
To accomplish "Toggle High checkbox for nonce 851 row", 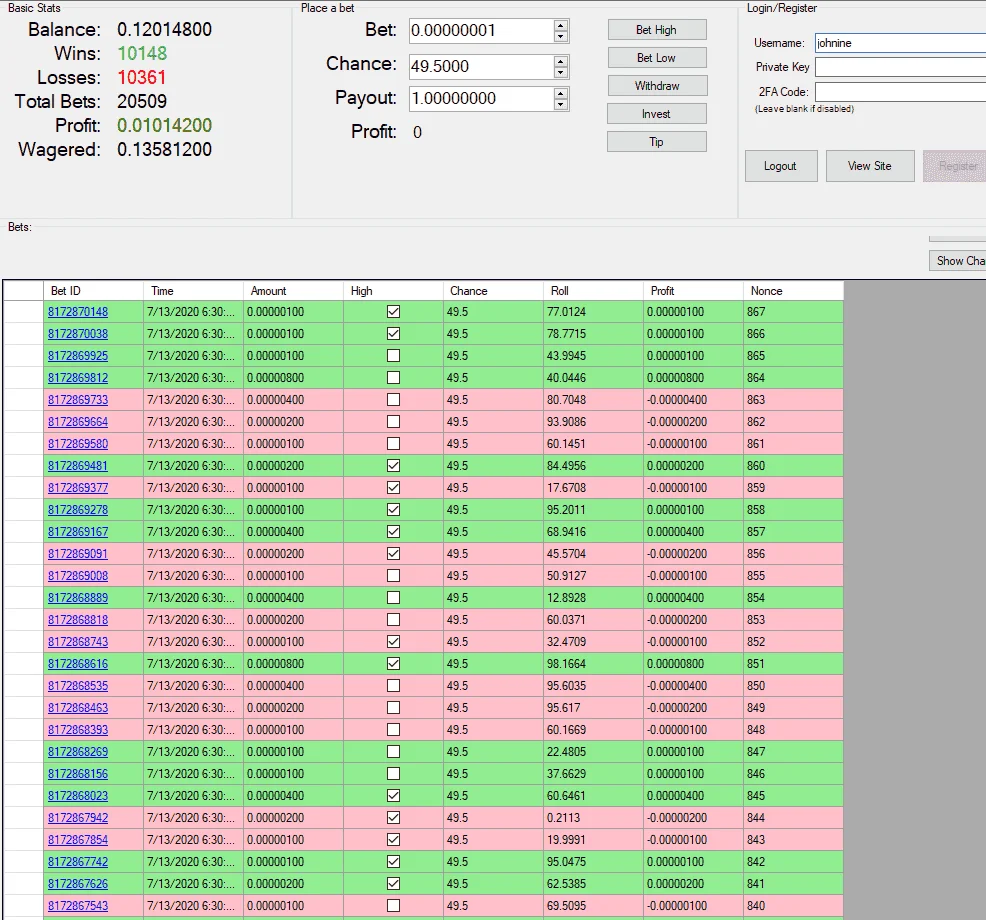I will pyautogui.click(x=394, y=664).
